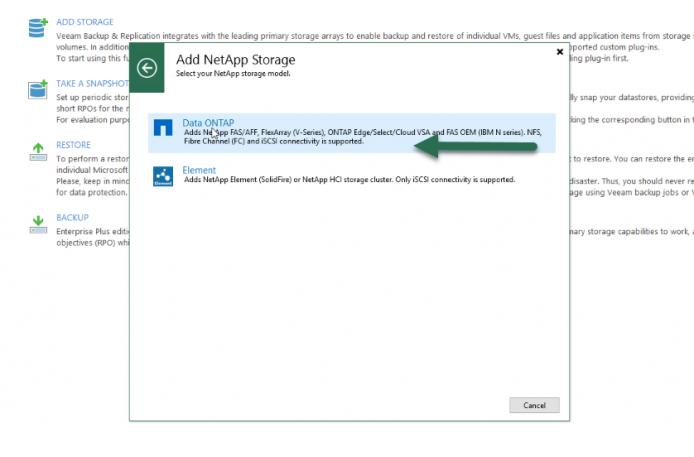Image resolution: width=694 pixels, height=457 pixels.
Task: Click the green up-arrow Restore icon
Action: click(38, 152)
